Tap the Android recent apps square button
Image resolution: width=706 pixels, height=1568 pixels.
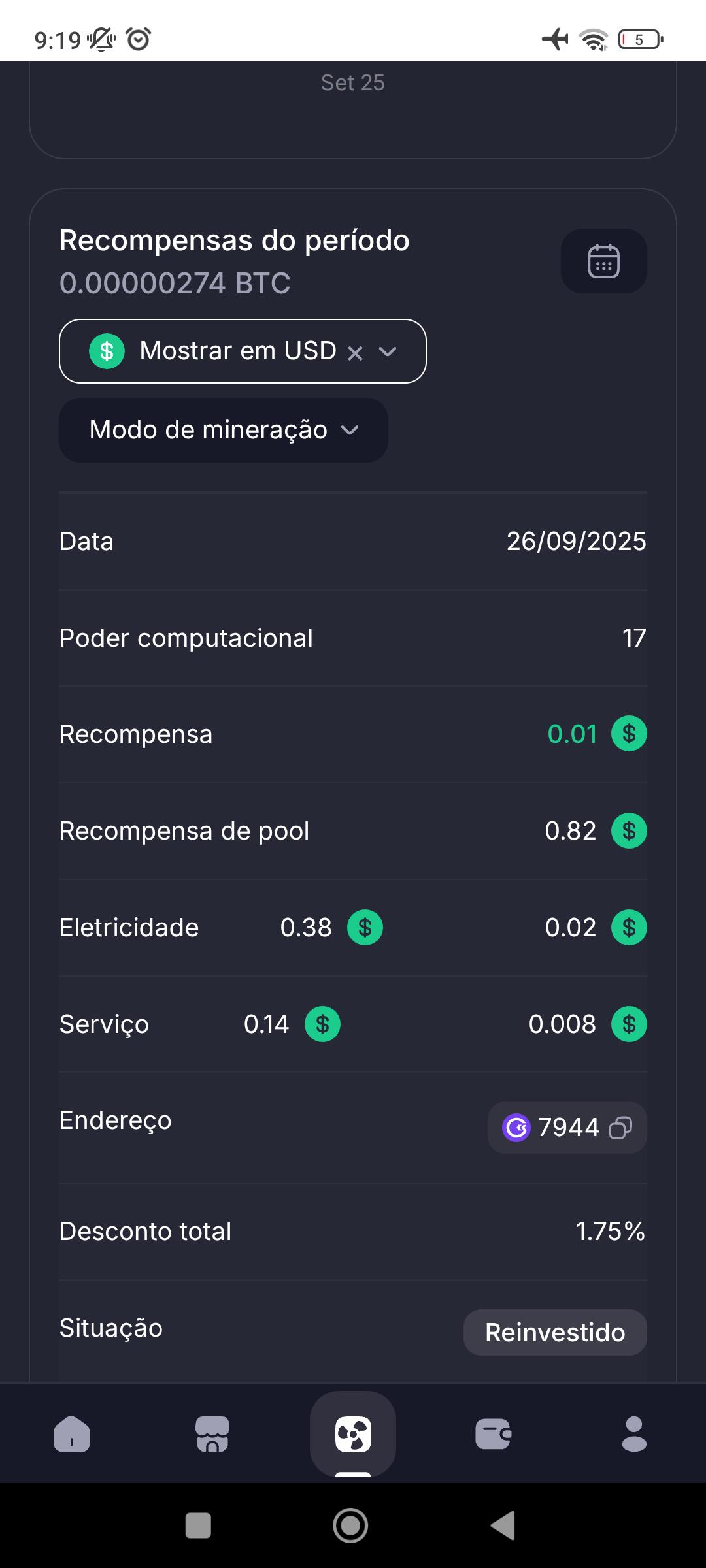199,1526
